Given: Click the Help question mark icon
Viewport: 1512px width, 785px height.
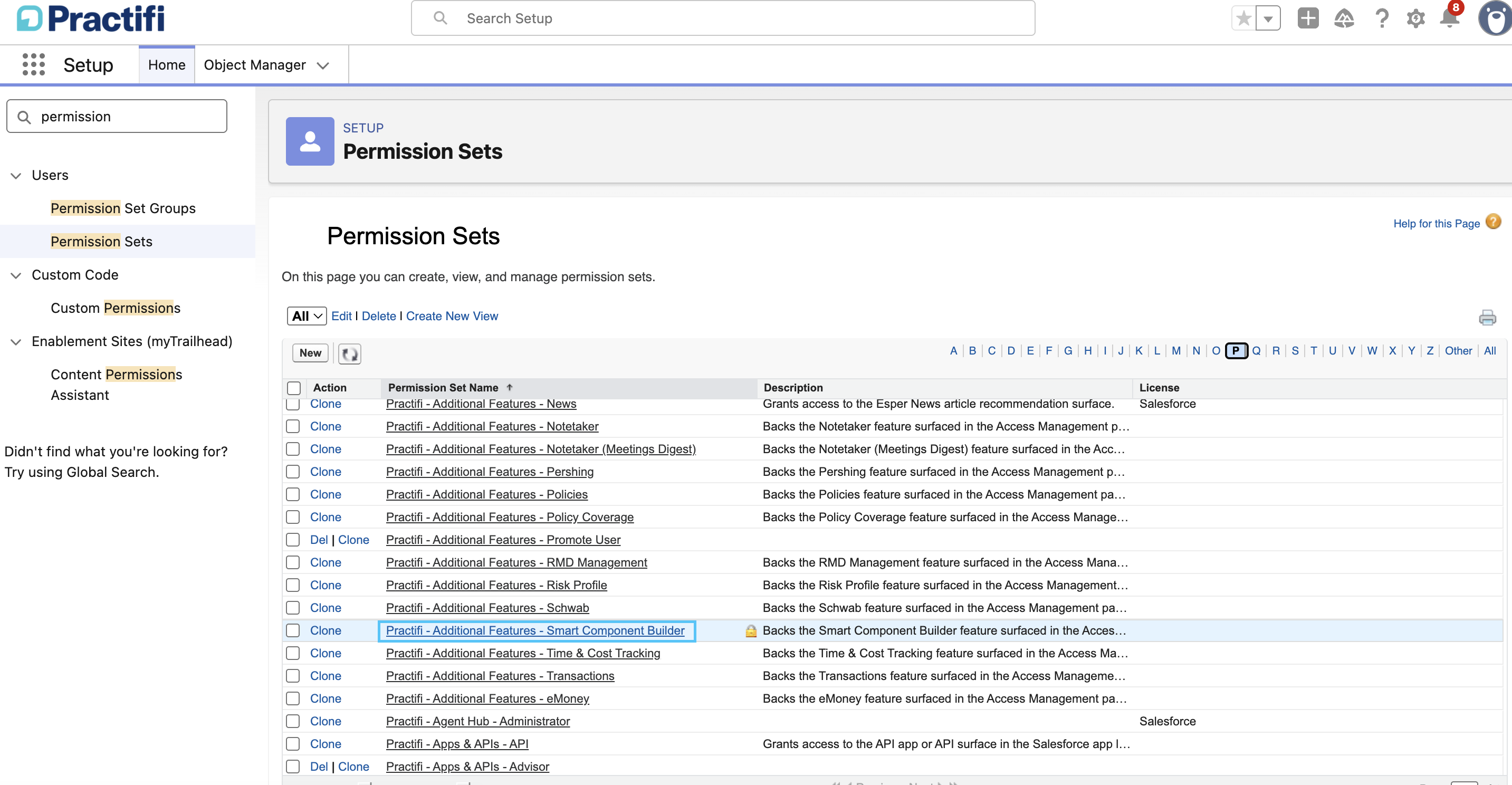Looking at the screenshot, I should 1382,18.
